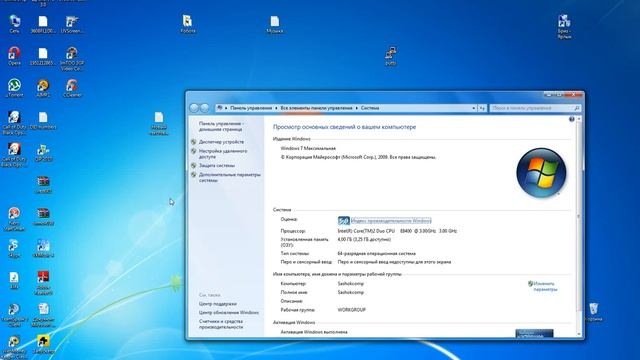This screenshot has height=360, width=640.
Task: Launch Opera from the desktop
Action: (14, 56)
